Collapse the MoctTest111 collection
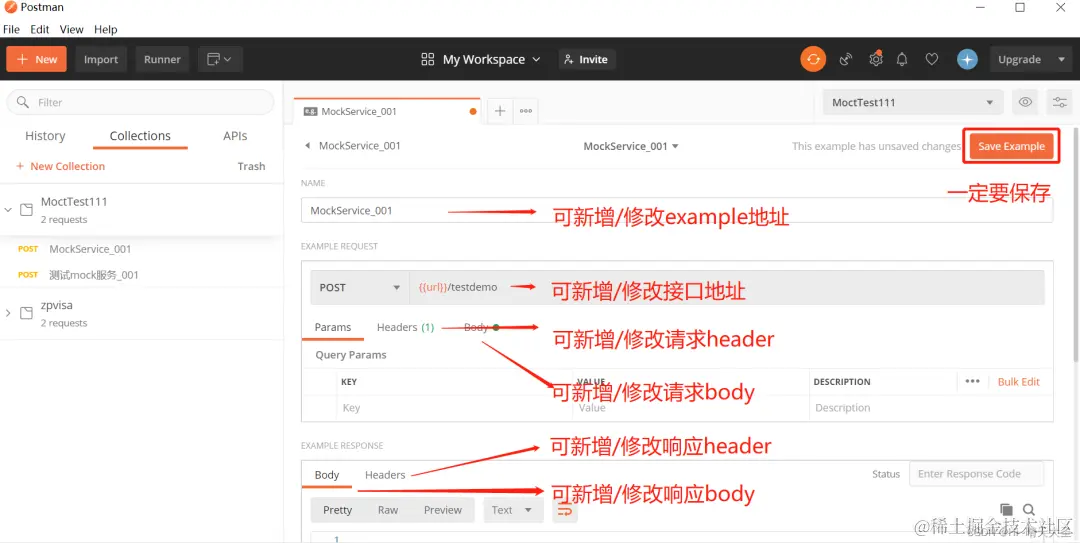 coord(8,209)
